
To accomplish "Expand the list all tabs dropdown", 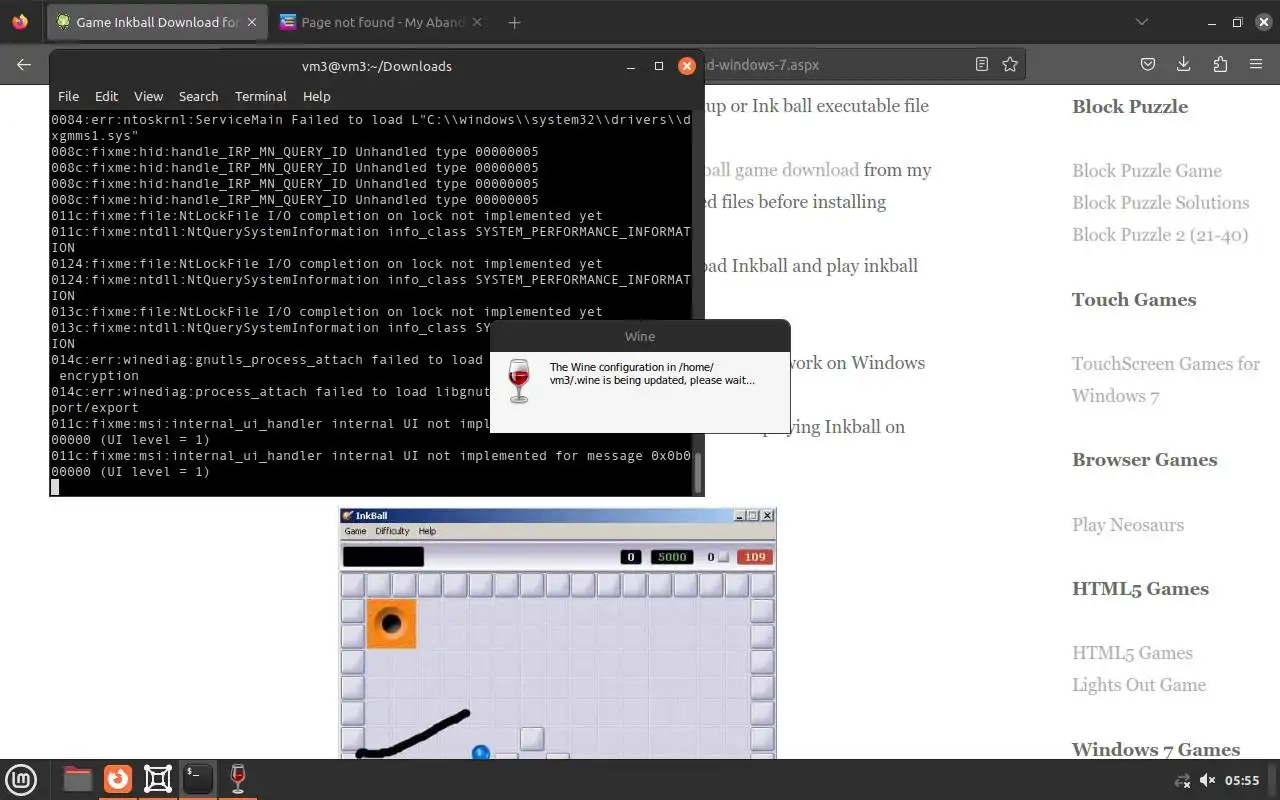I will point(1142,22).
